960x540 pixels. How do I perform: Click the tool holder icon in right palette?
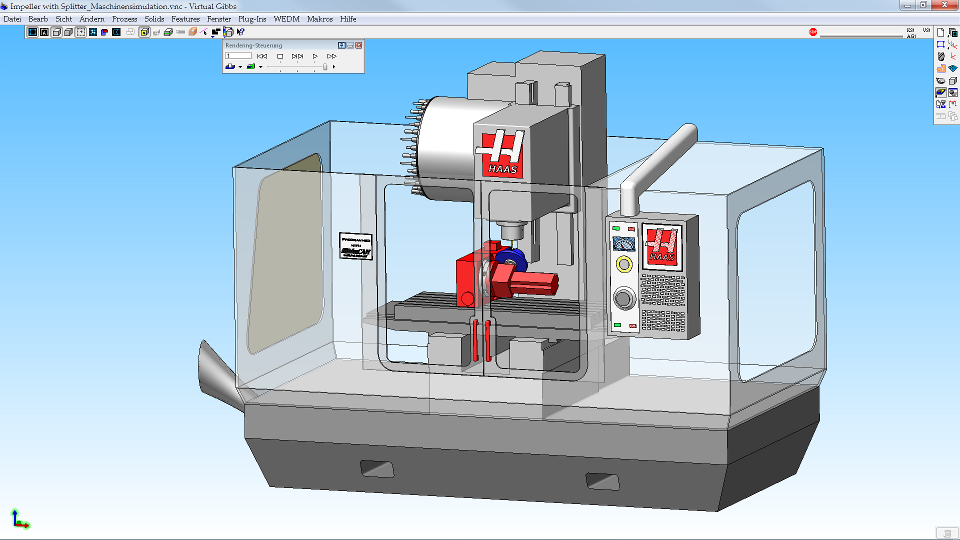coord(941,56)
